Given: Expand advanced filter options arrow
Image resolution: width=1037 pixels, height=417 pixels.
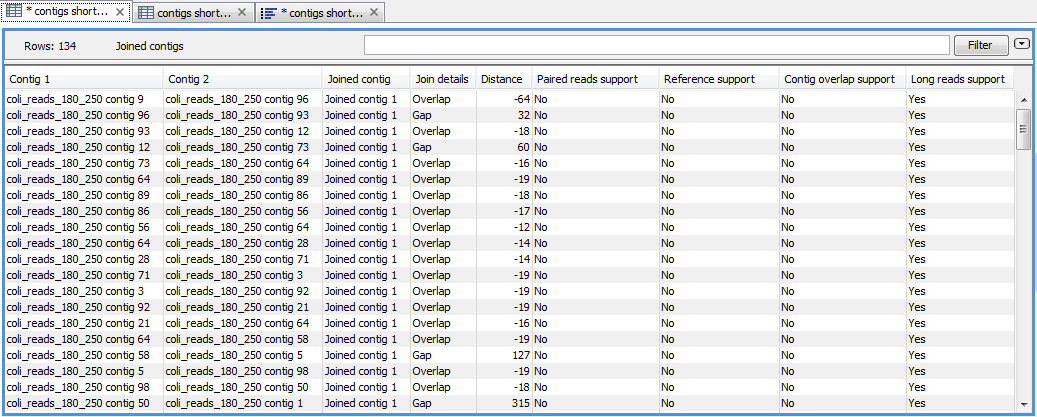Looking at the screenshot, I should [x=1022, y=44].
